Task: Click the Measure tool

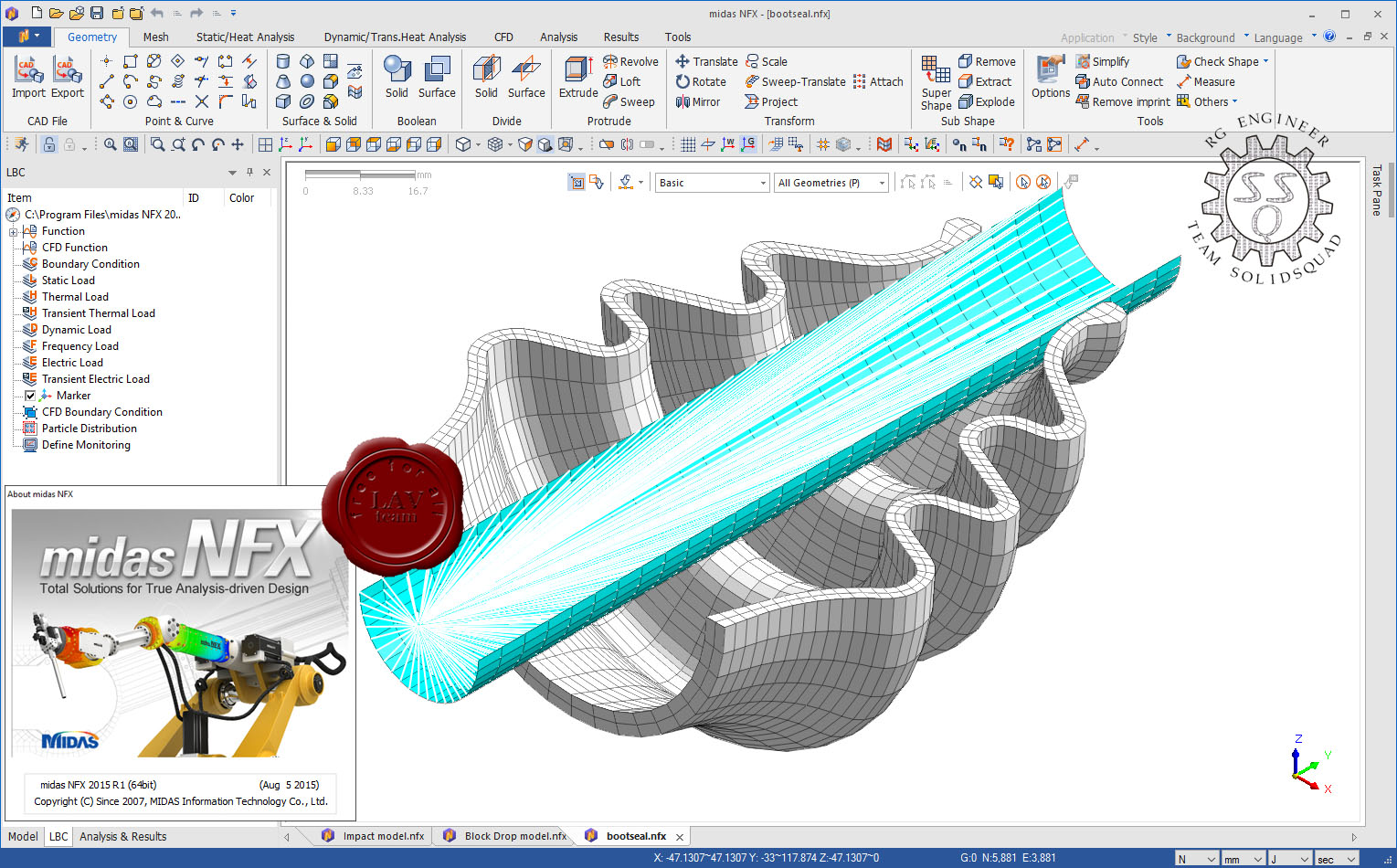Action: click(x=1205, y=81)
